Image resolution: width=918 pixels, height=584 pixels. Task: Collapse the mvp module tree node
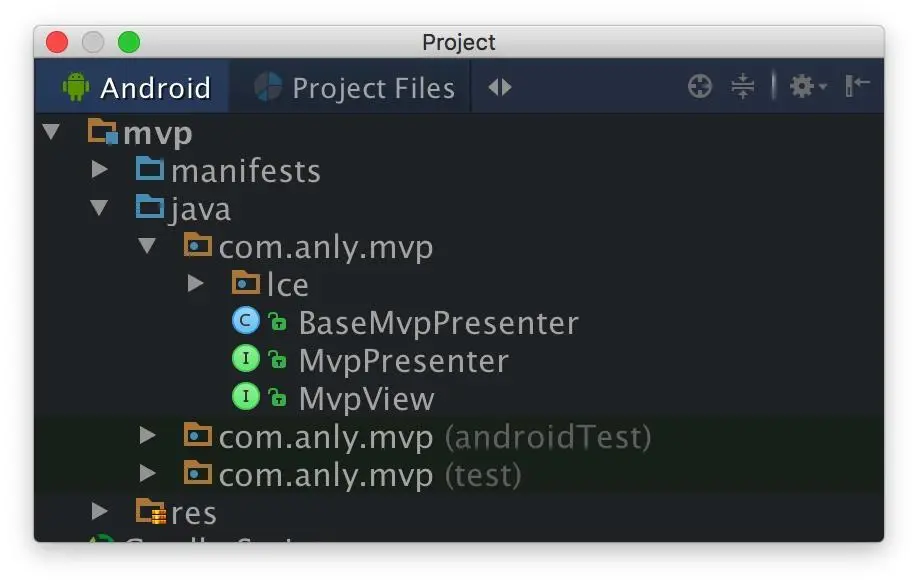tap(52, 132)
